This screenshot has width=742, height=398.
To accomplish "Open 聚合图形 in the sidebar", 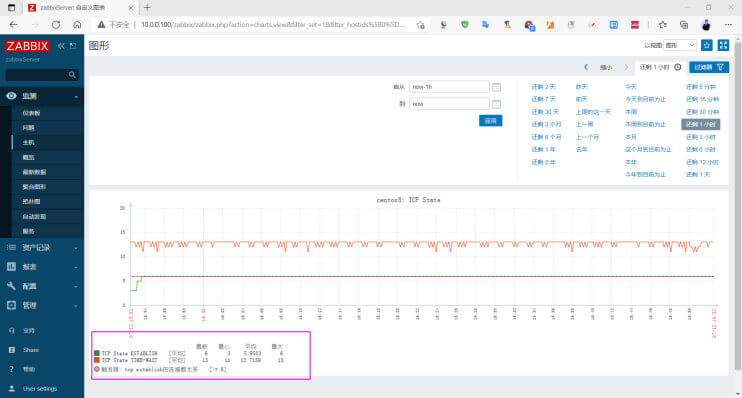I will (x=34, y=186).
